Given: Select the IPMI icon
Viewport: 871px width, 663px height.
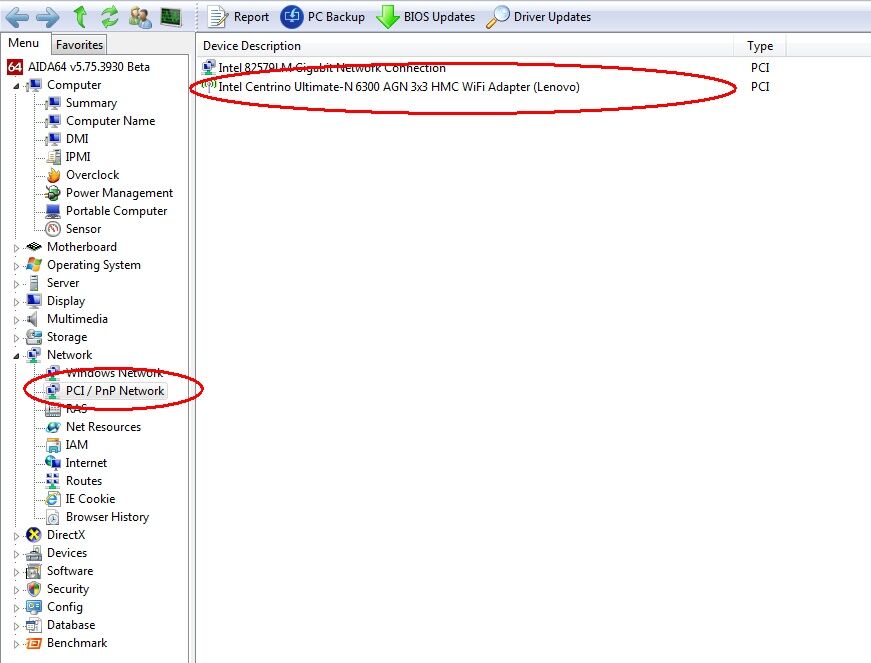Looking at the screenshot, I should tap(53, 157).
